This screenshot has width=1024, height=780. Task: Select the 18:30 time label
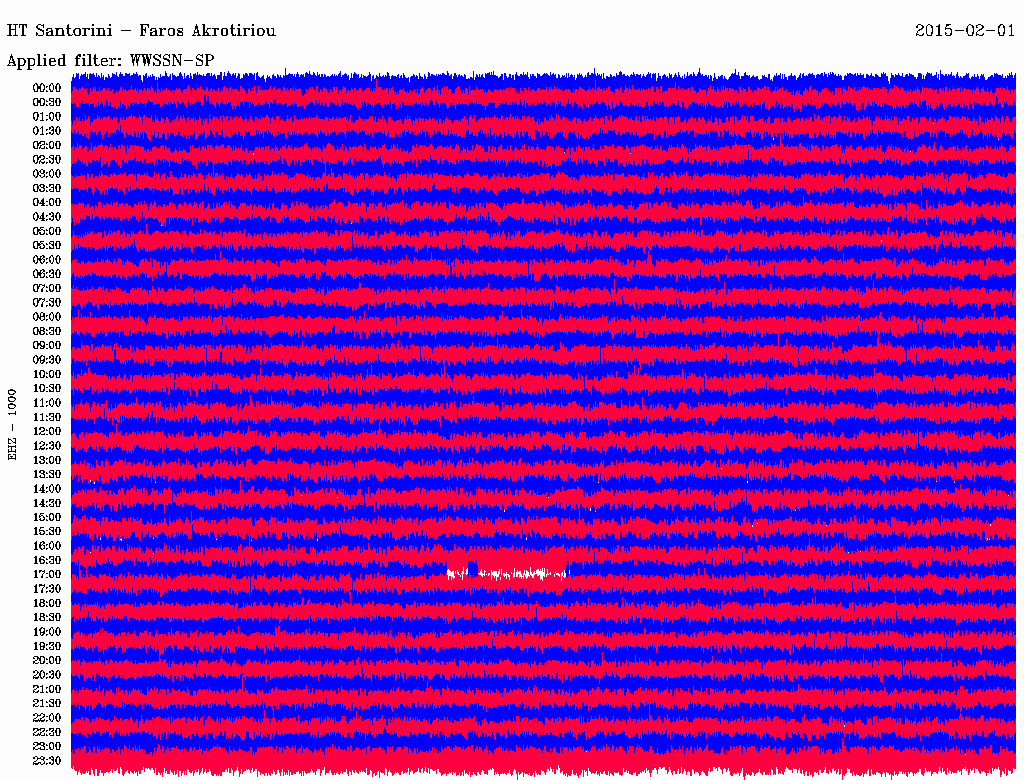(x=47, y=617)
